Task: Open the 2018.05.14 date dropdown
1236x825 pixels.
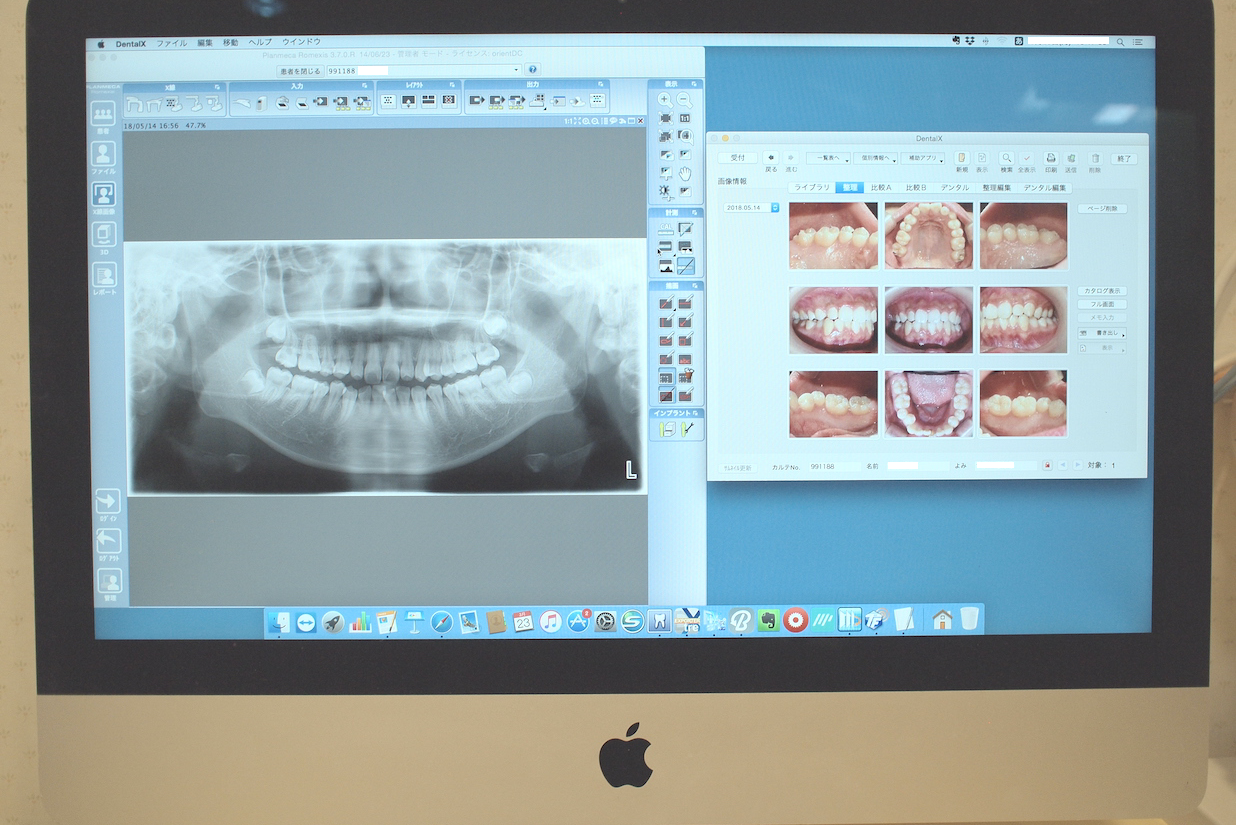Action: tap(774, 208)
